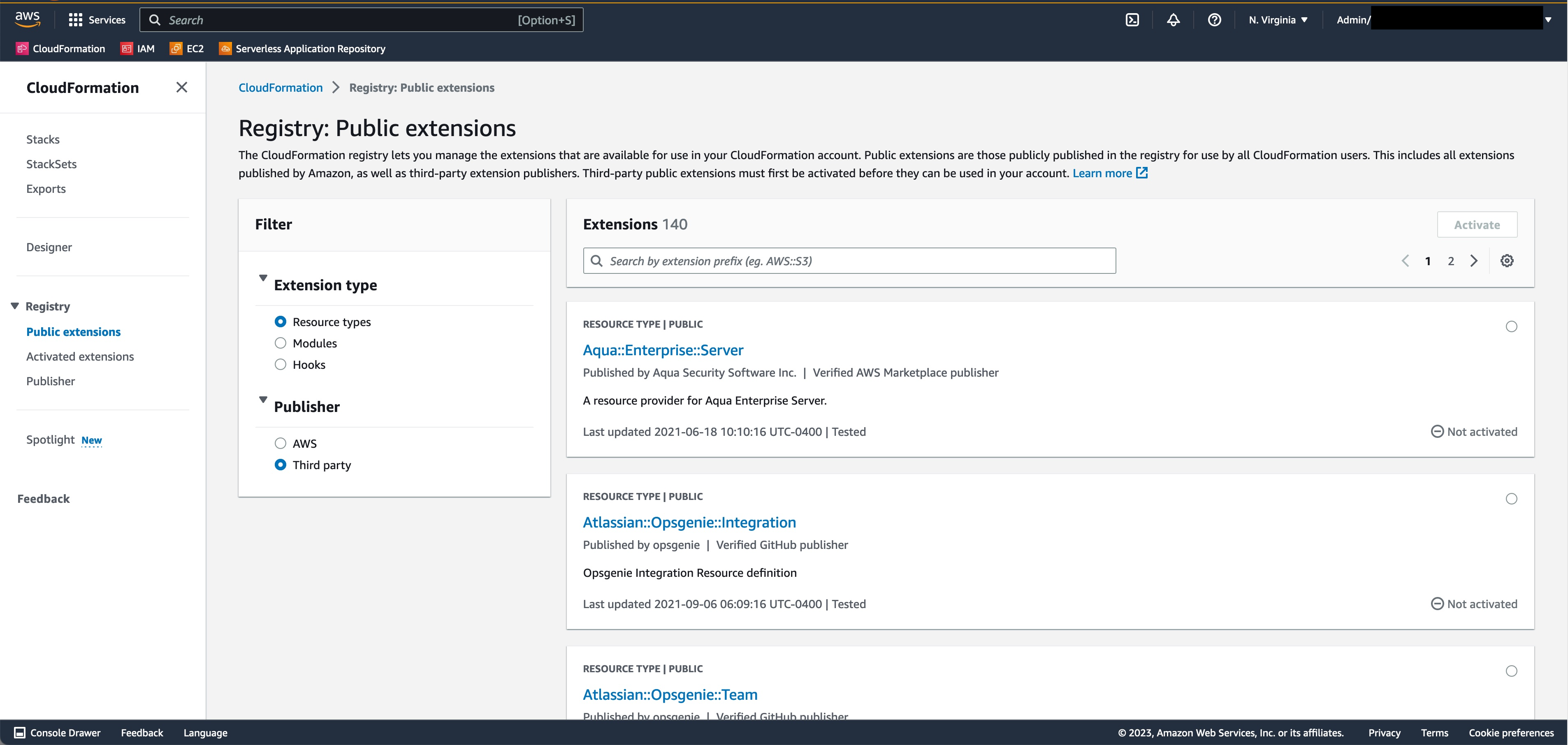Screen dimensions: 1568x745
Task: Click the AWS logo home icon
Action: [x=28, y=19]
